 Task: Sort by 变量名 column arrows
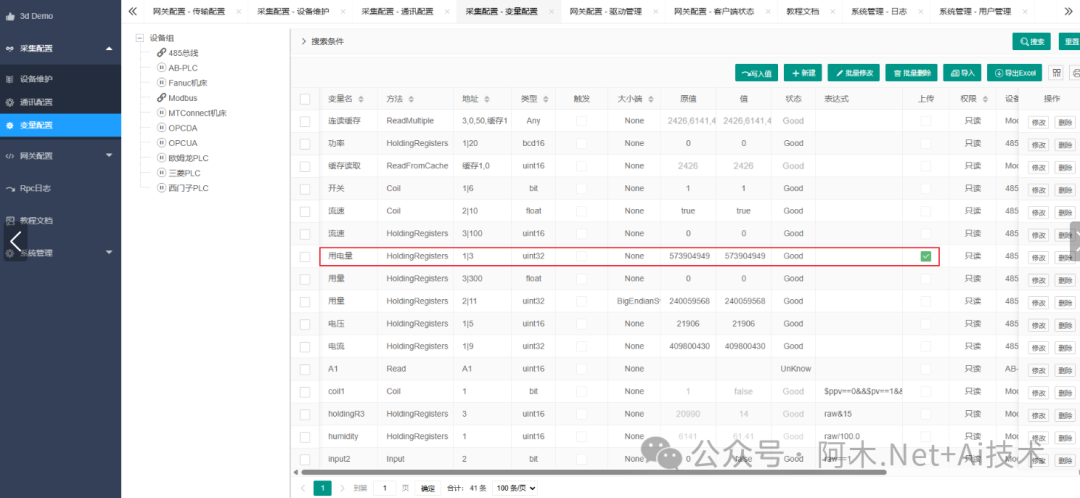[362, 99]
